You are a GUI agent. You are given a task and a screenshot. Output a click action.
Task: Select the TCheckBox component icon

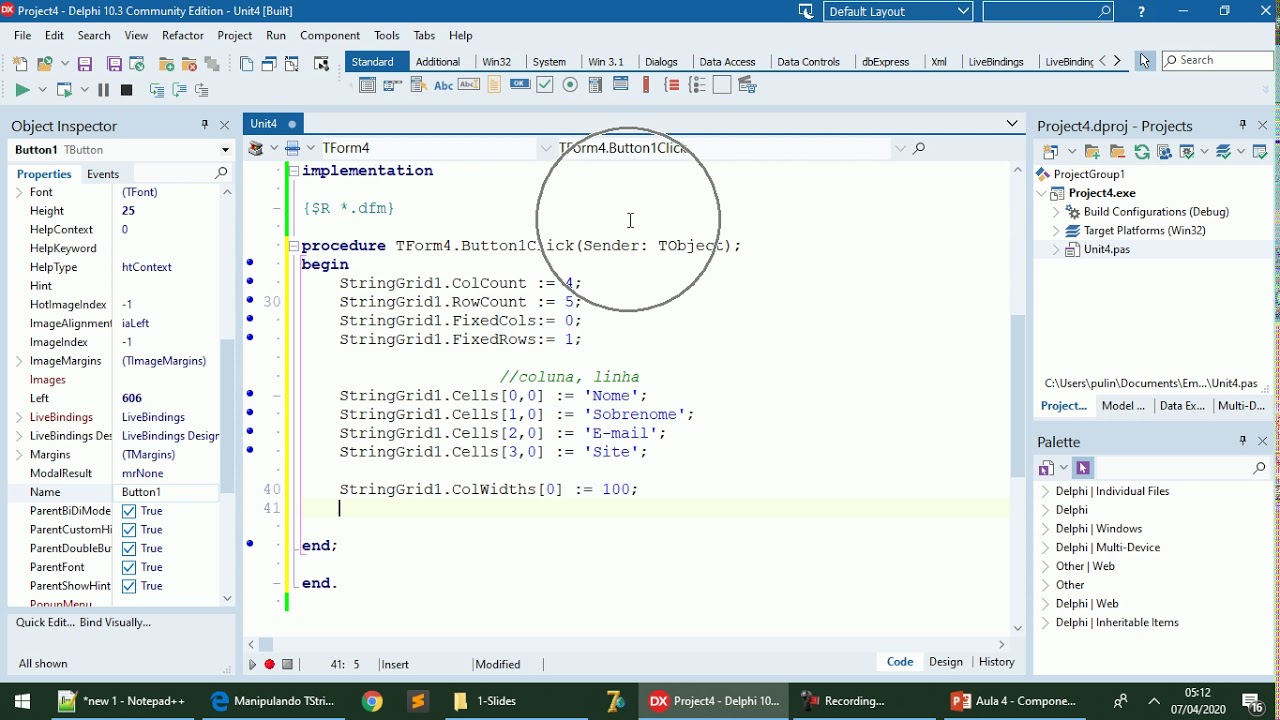[545, 85]
